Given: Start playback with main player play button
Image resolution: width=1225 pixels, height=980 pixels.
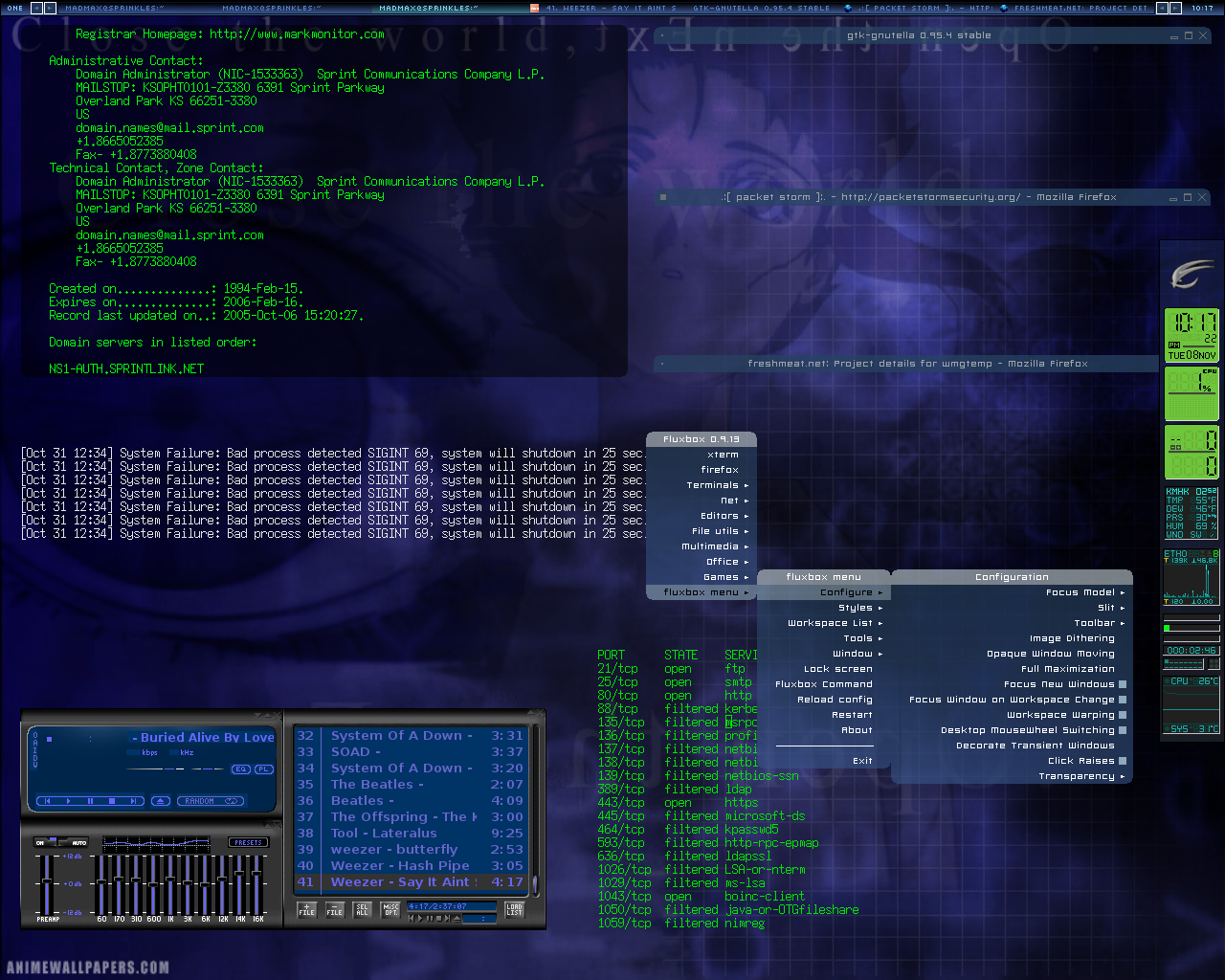Looking at the screenshot, I should pos(69,801).
